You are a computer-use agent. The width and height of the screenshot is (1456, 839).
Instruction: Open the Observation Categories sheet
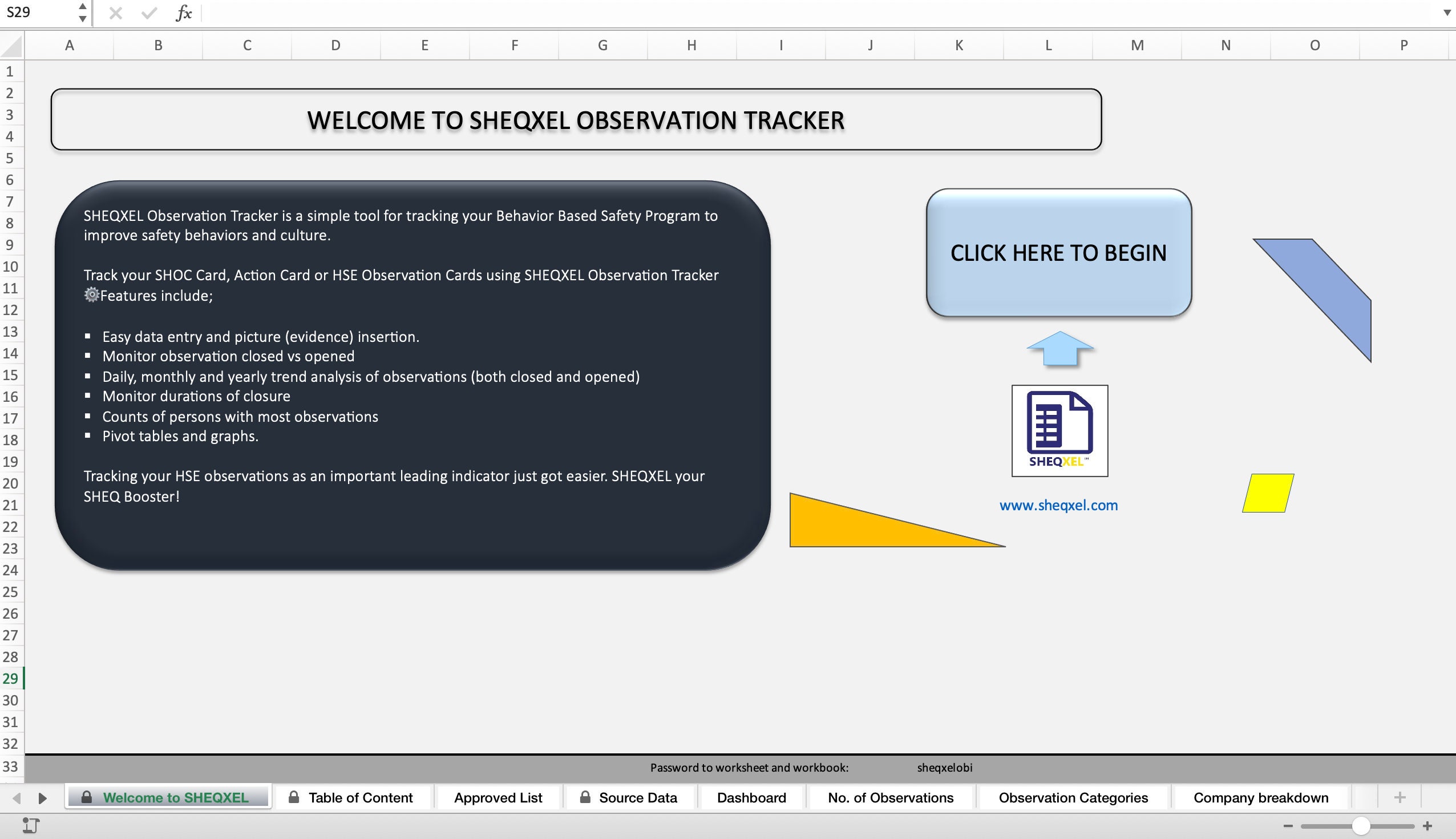pos(1073,797)
